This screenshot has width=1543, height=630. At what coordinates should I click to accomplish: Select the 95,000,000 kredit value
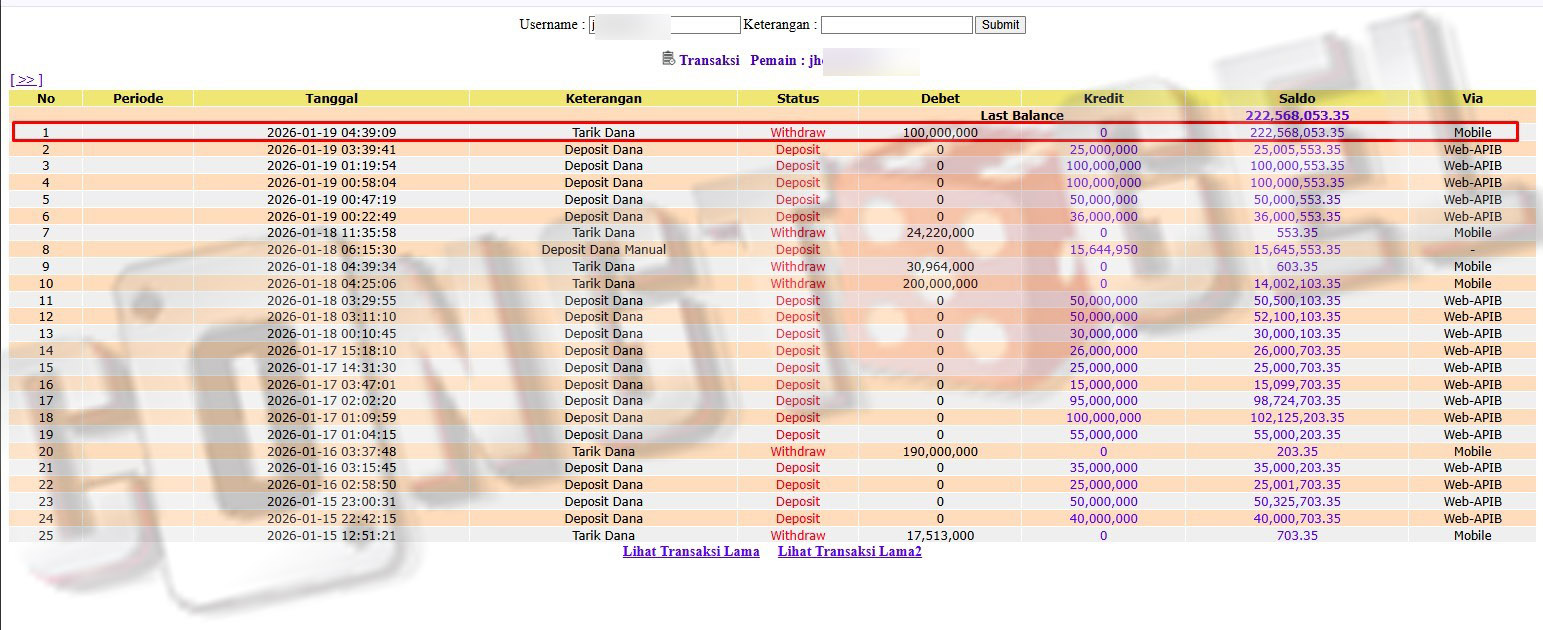pyautogui.click(x=1103, y=401)
